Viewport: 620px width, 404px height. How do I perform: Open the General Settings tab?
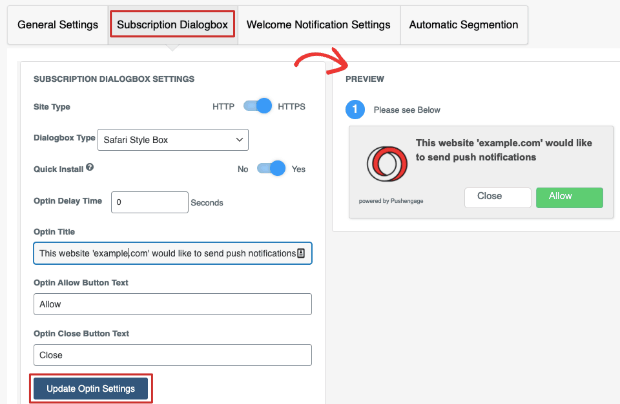tap(58, 25)
